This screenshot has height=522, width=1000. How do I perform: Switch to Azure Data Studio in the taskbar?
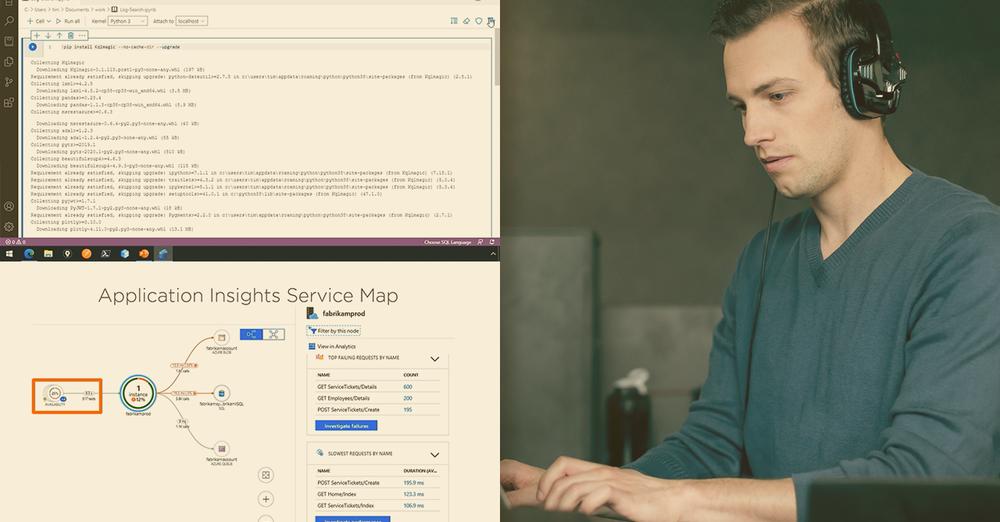(163, 254)
